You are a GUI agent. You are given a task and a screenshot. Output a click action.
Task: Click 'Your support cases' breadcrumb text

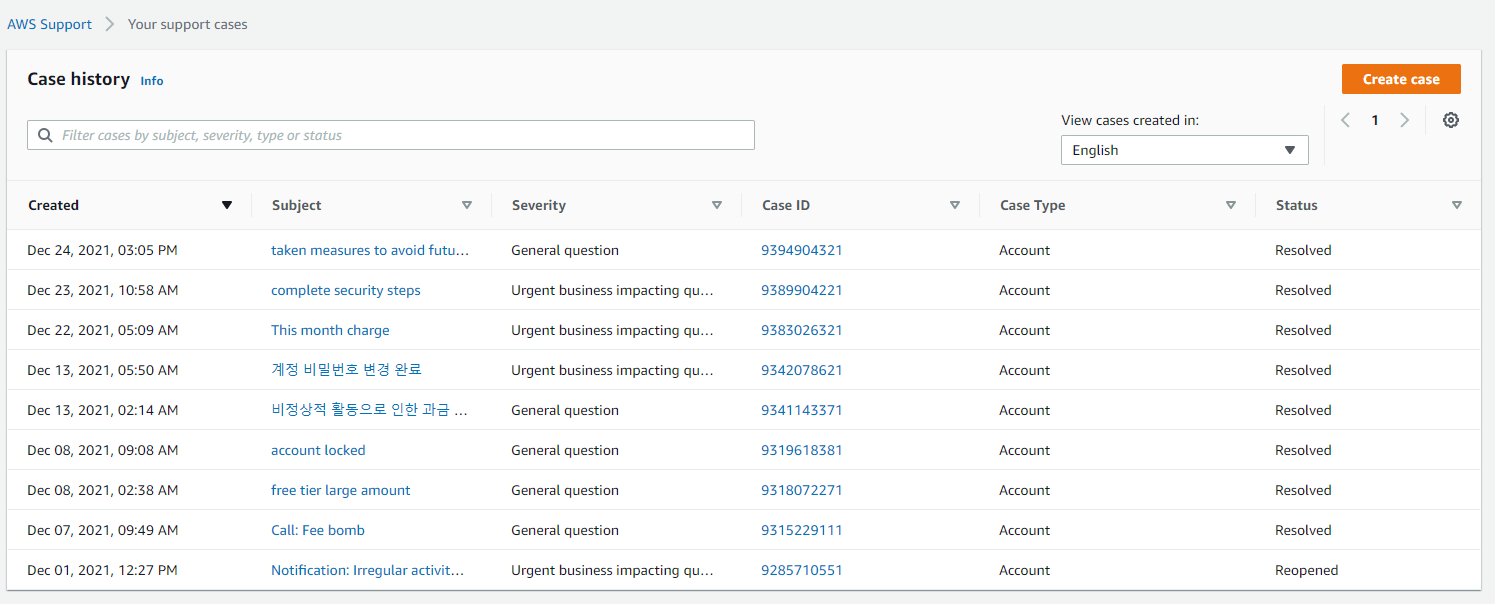coord(187,24)
